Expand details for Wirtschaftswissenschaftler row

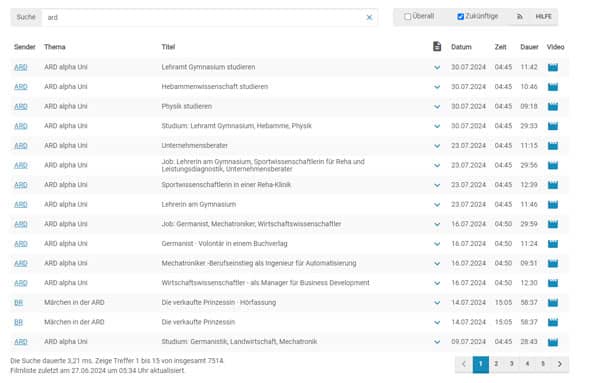(x=437, y=284)
